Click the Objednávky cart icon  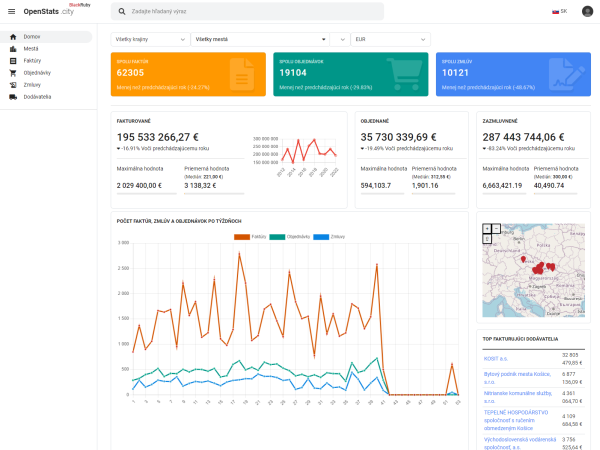(x=13, y=73)
